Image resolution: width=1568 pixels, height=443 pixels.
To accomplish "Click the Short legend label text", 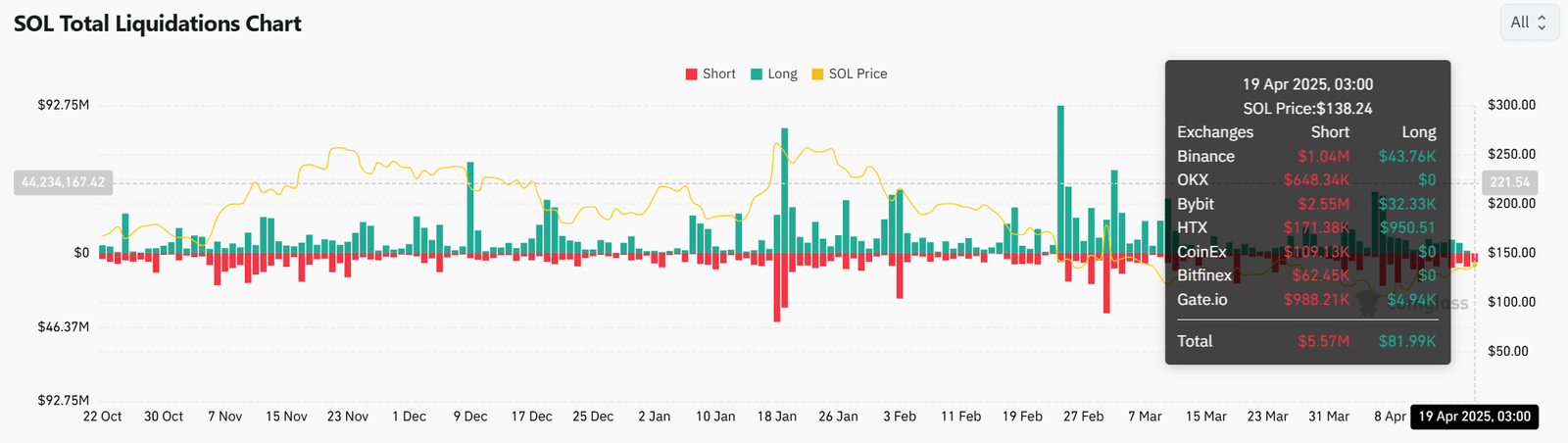I will click(718, 74).
